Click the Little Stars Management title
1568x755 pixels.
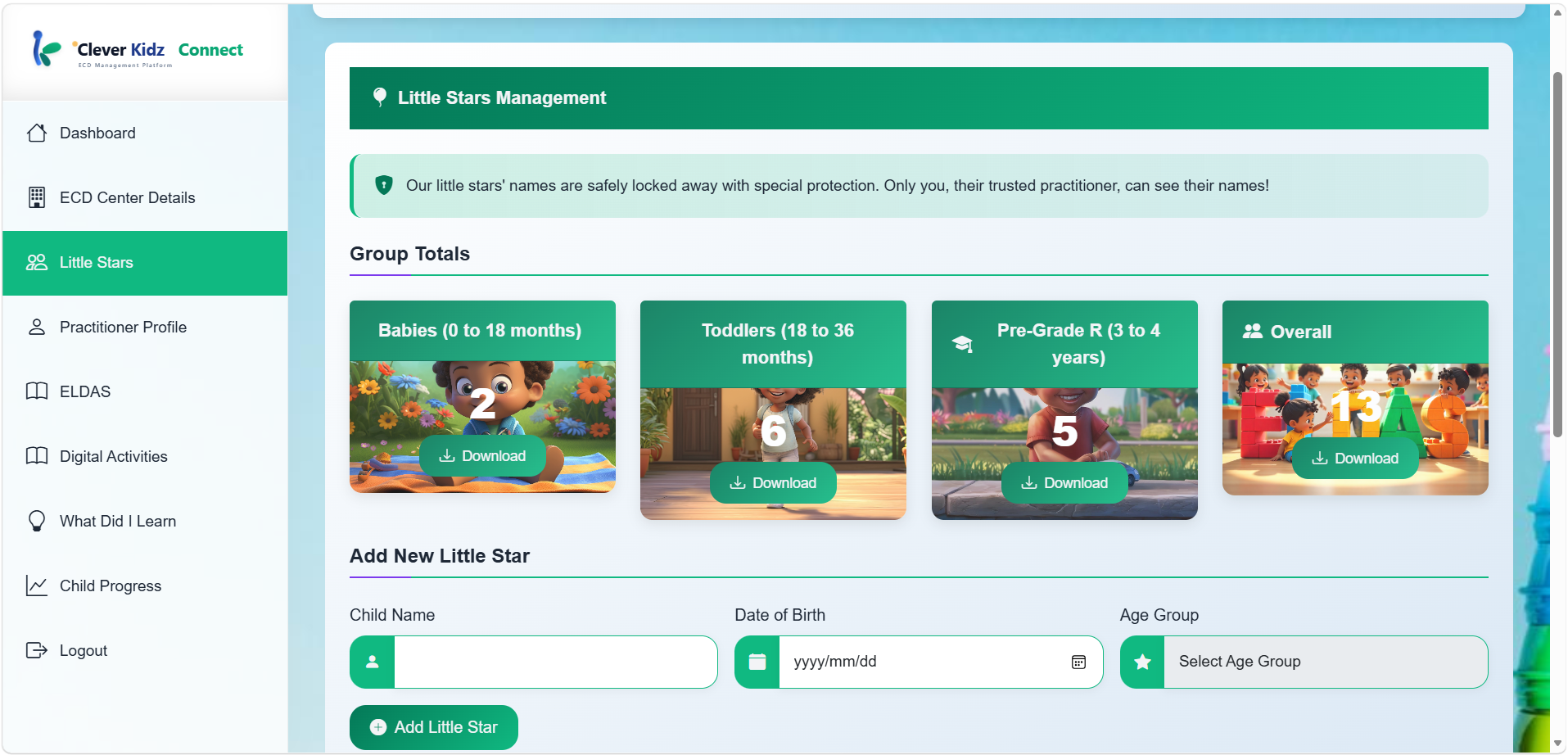[502, 98]
